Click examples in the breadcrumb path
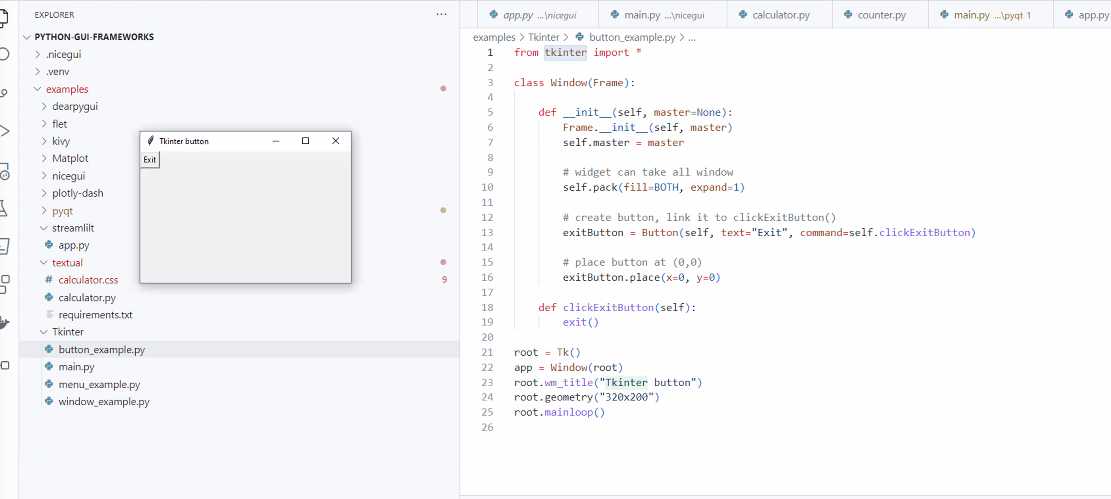The height and width of the screenshot is (499, 1111). pos(495,38)
